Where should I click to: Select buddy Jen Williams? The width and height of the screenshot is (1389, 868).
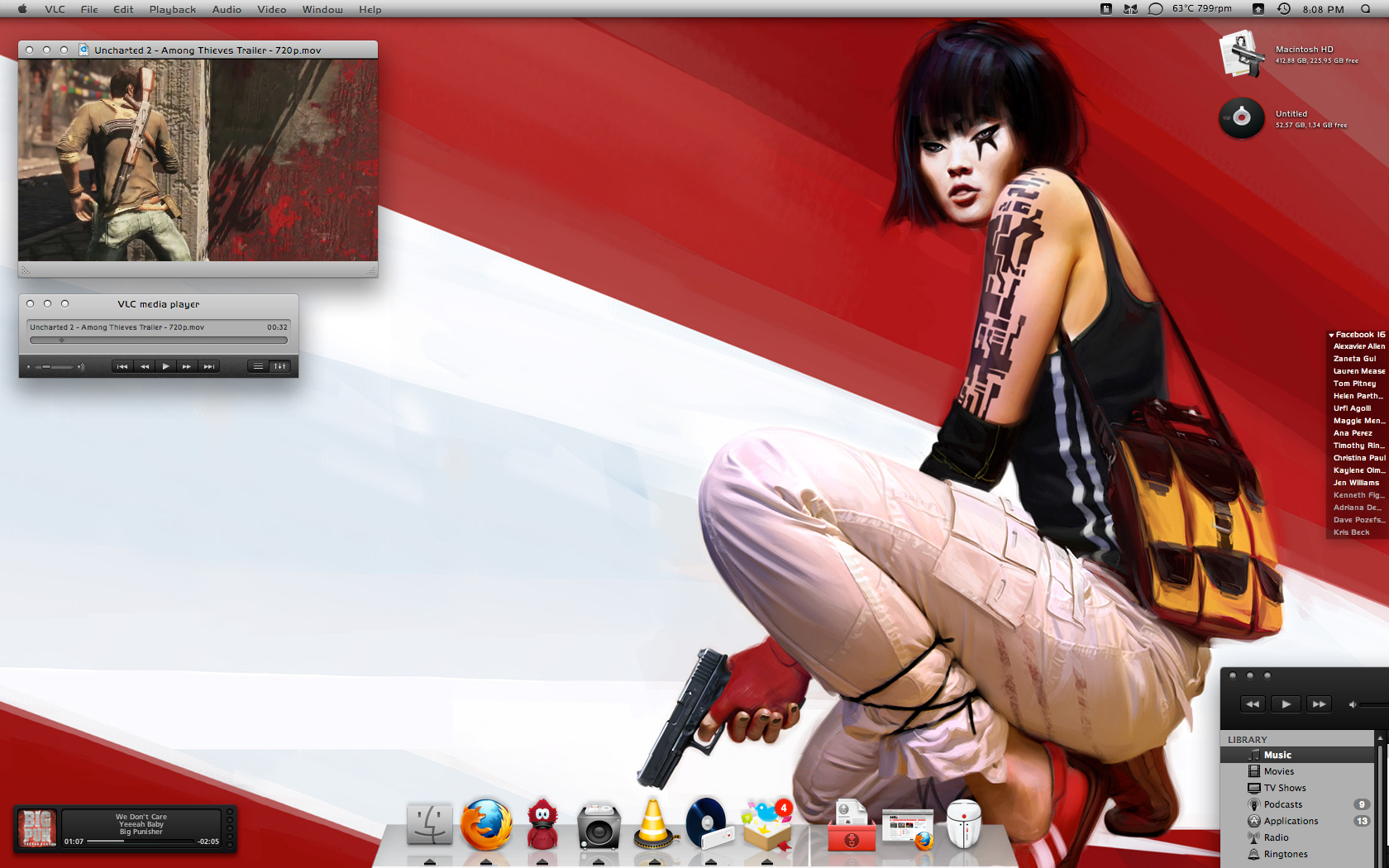pyautogui.click(x=1356, y=483)
